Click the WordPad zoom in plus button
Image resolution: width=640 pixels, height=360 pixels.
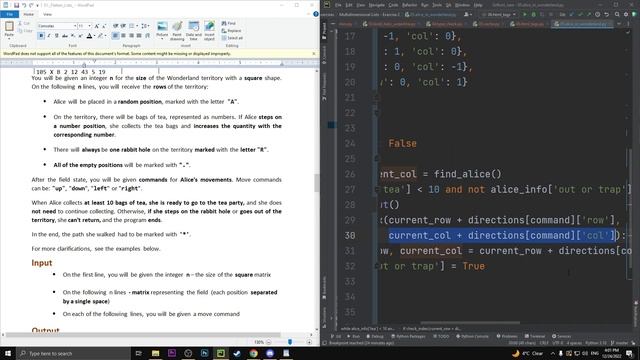(309, 342)
